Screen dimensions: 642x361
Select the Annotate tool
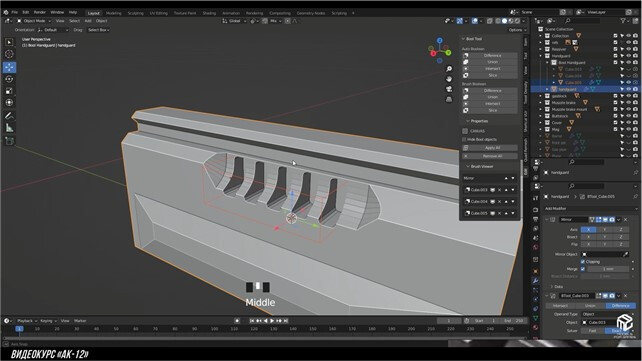pos(9,116)
